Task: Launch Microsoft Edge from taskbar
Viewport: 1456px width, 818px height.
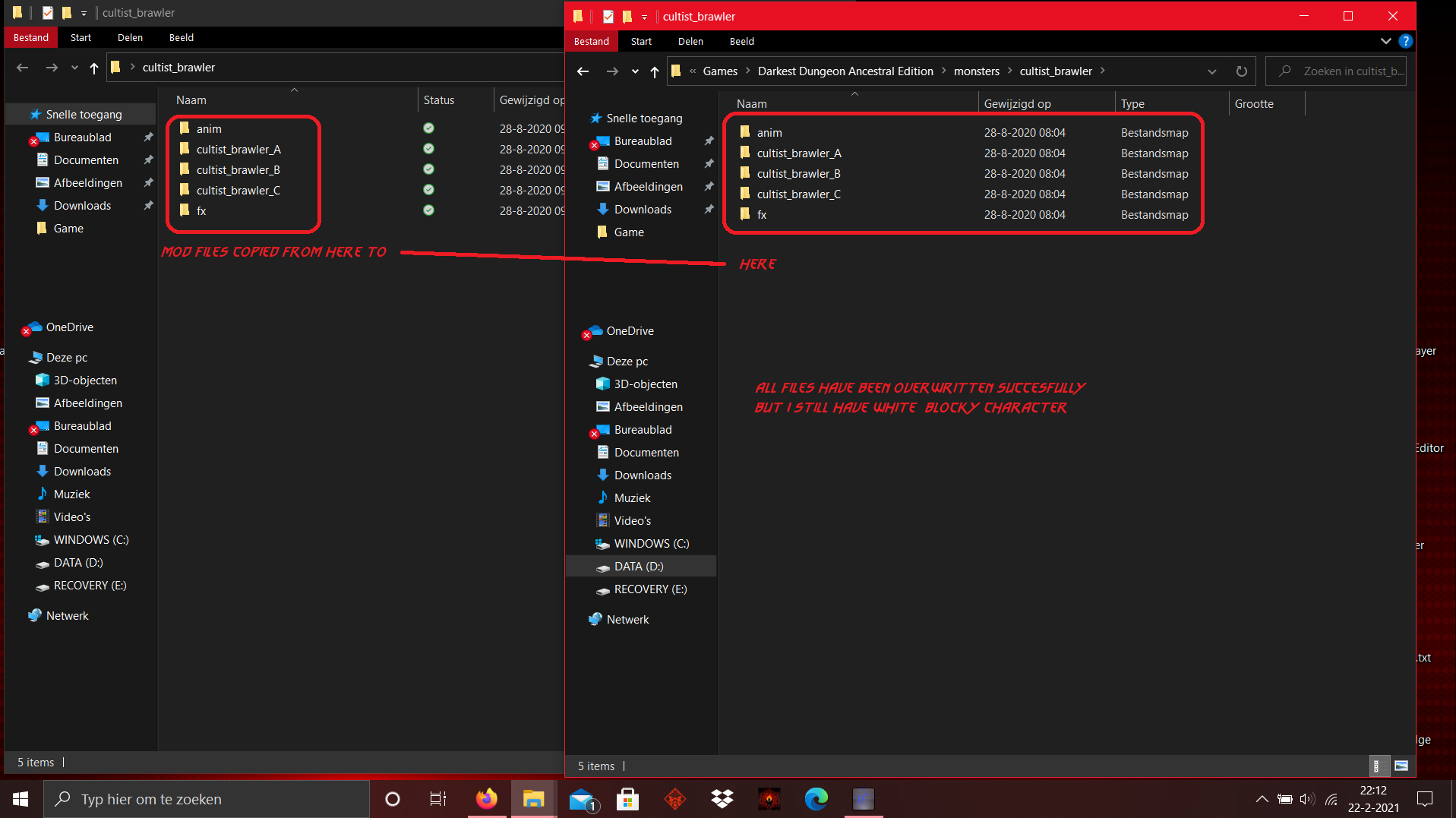Action: pos(816,799)
